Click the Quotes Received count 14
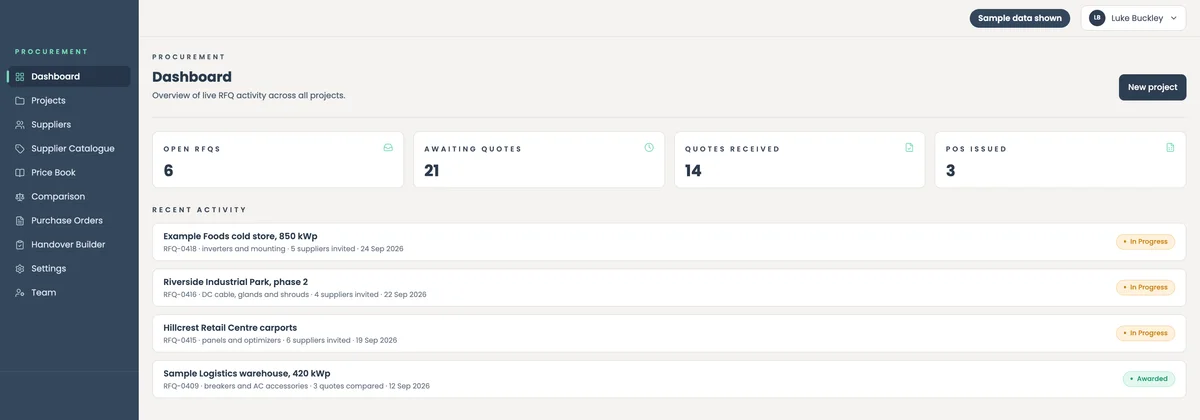The image size is (1200, 420). pos(693,171)
